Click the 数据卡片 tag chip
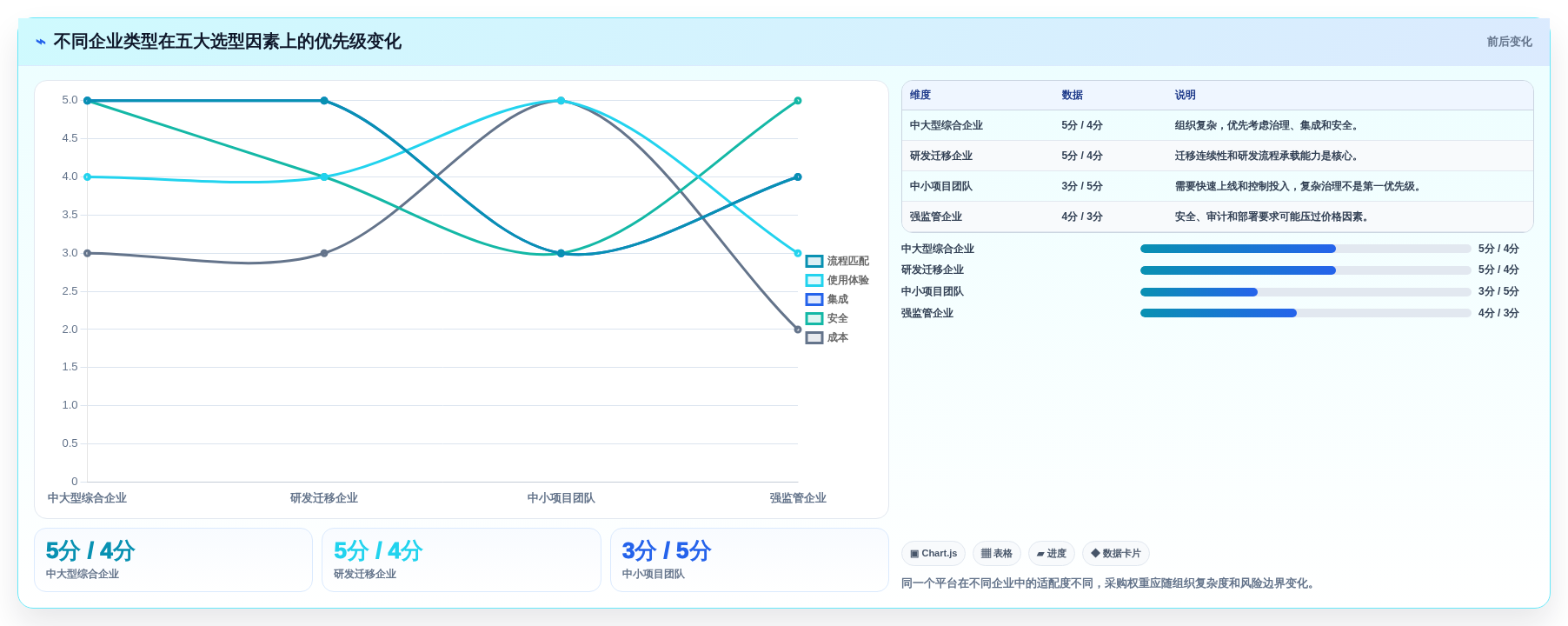 [x=1116, y=553]
